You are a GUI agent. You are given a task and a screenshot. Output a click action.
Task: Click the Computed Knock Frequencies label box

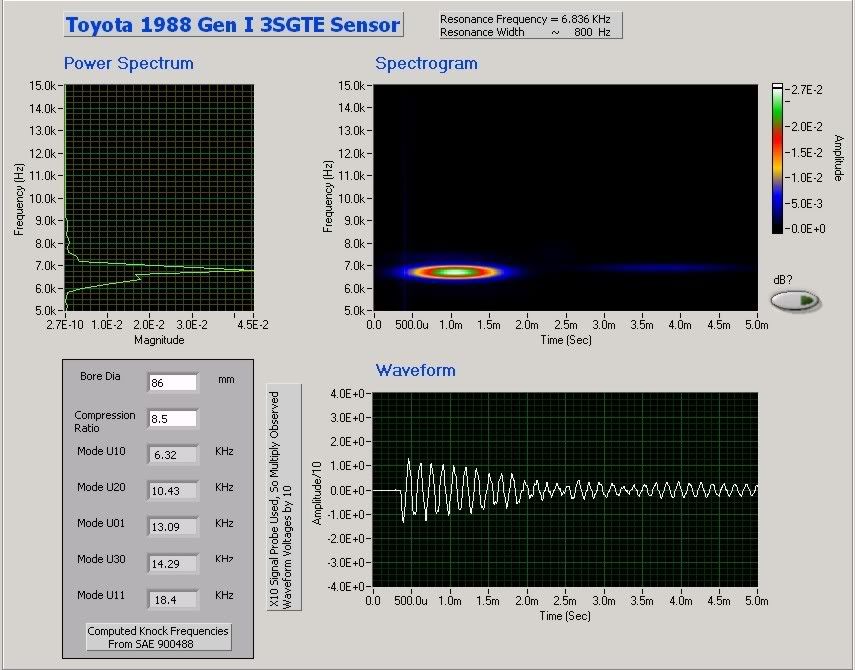[158, 637]
